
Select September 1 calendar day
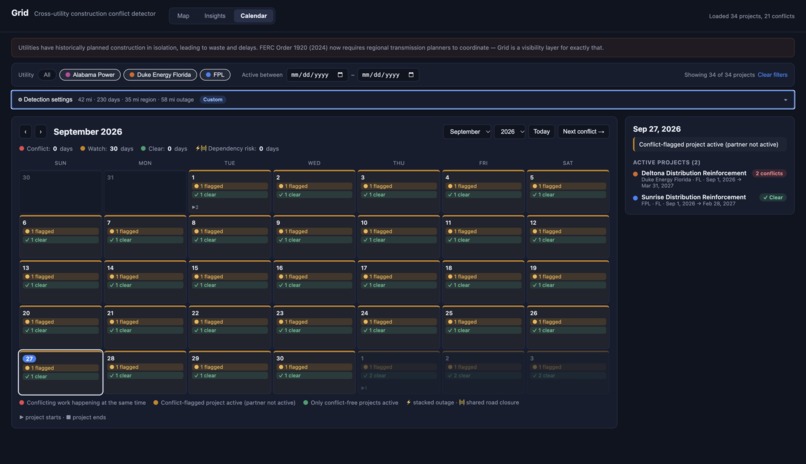[x=230, y=192]
